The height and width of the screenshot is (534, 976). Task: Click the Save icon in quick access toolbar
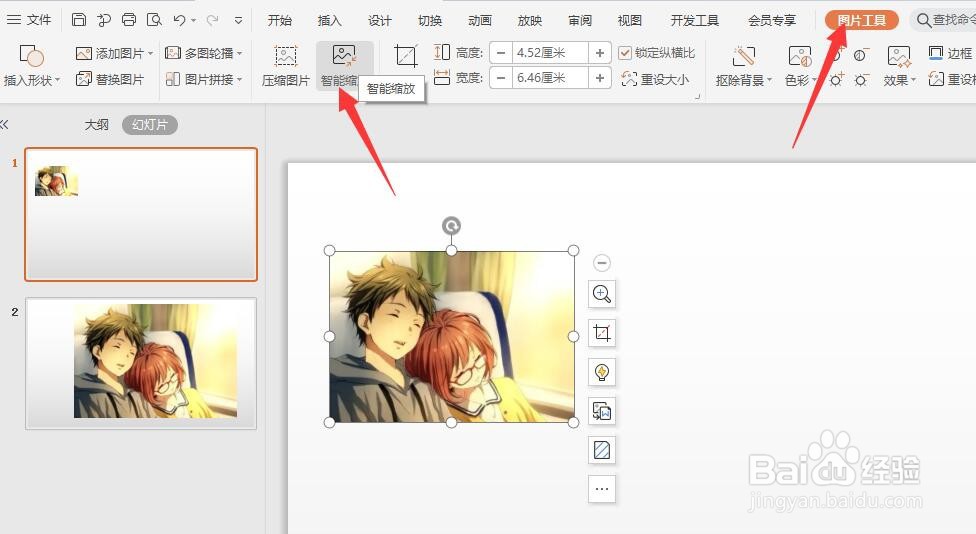pyautogui.click(x=79, y=19)
